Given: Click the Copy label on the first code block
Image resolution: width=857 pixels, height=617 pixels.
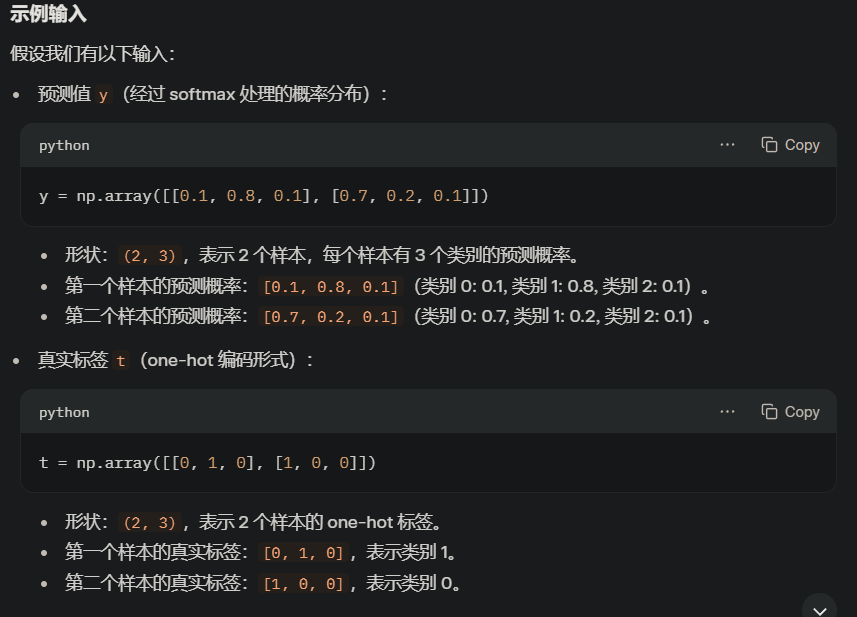Looking at the screenshot, I should (x=802, y=145).
